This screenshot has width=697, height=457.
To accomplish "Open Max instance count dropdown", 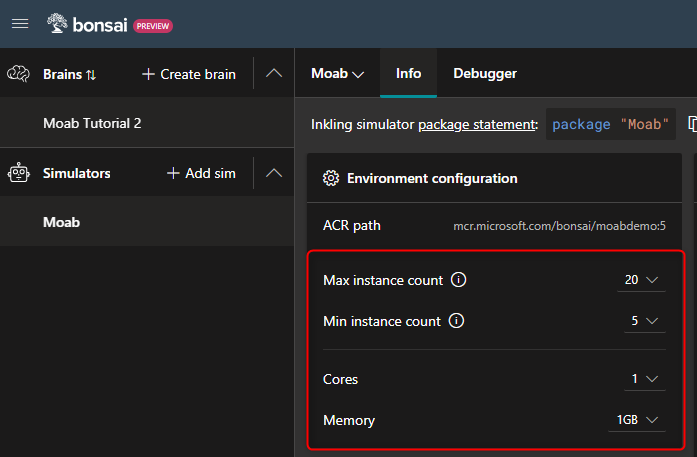I will pos(641,280).
